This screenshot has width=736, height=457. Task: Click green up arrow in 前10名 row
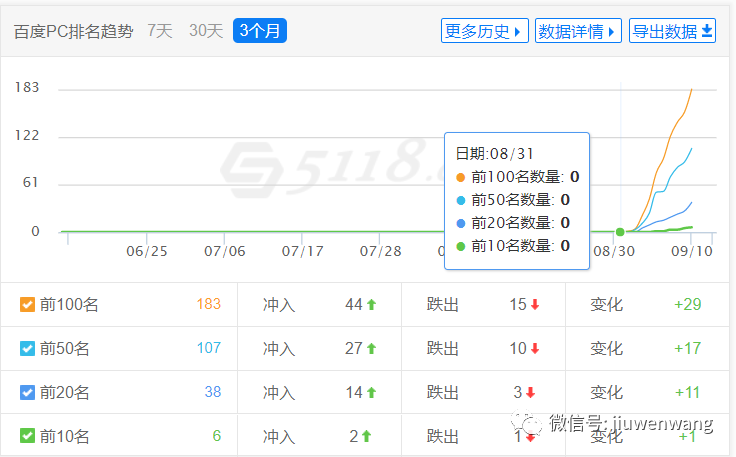367,436
